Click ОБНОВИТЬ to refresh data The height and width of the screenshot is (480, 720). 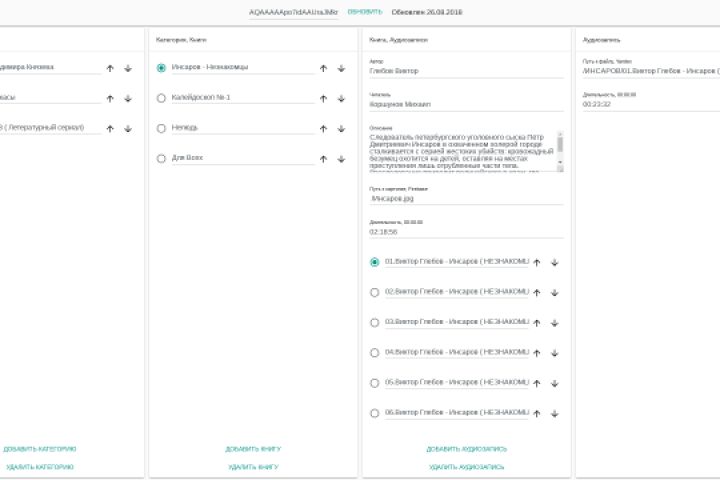click(364, 11)
